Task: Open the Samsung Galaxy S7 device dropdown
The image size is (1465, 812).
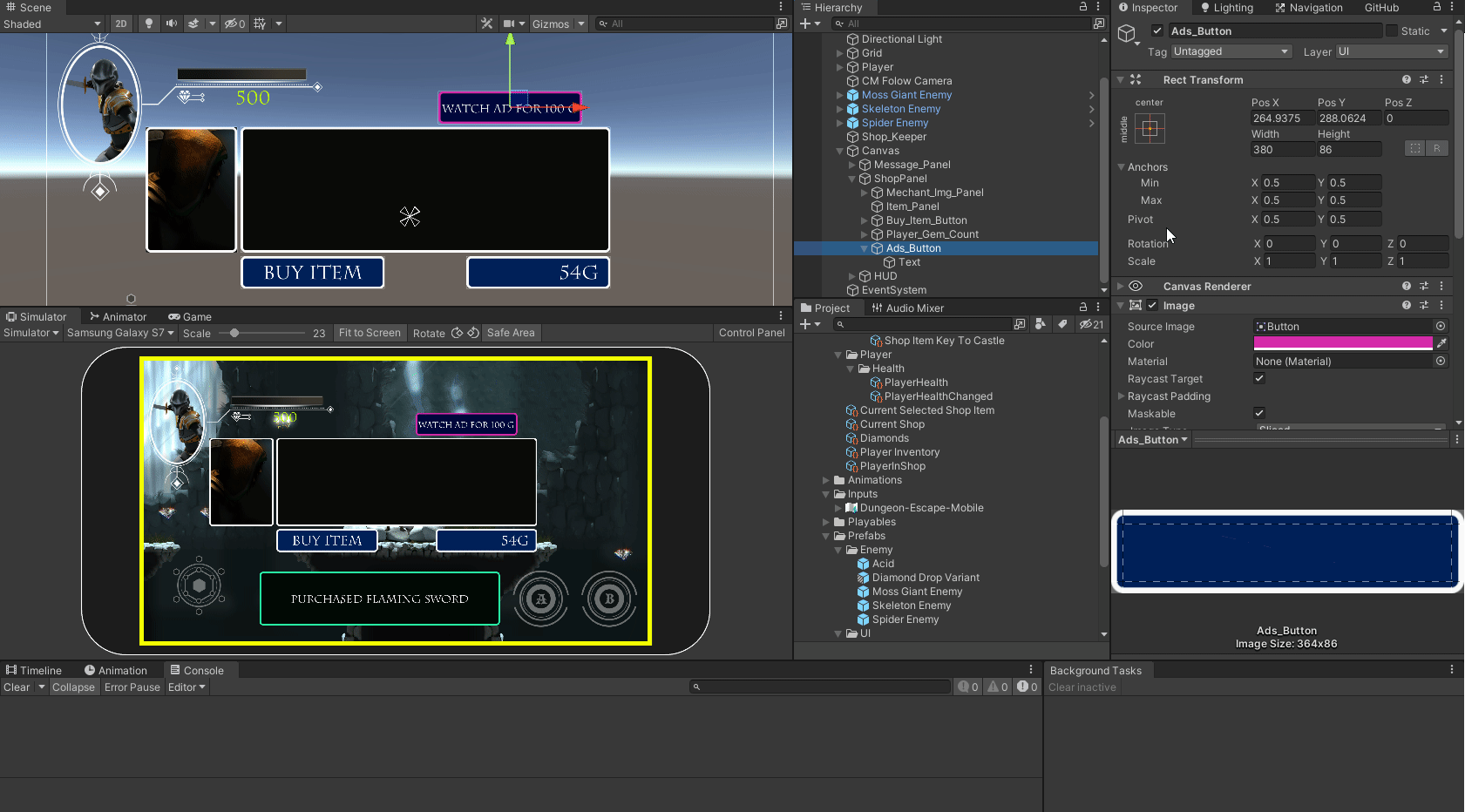Action: pyautogui.click(x=120, y=333)
